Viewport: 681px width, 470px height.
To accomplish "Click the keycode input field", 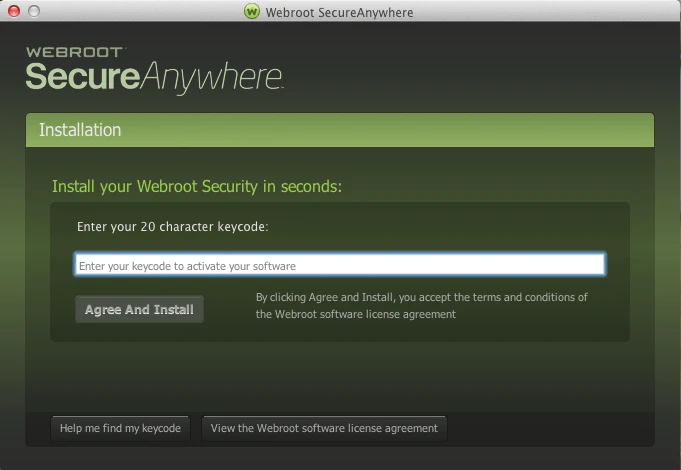I will coord(340,265).
